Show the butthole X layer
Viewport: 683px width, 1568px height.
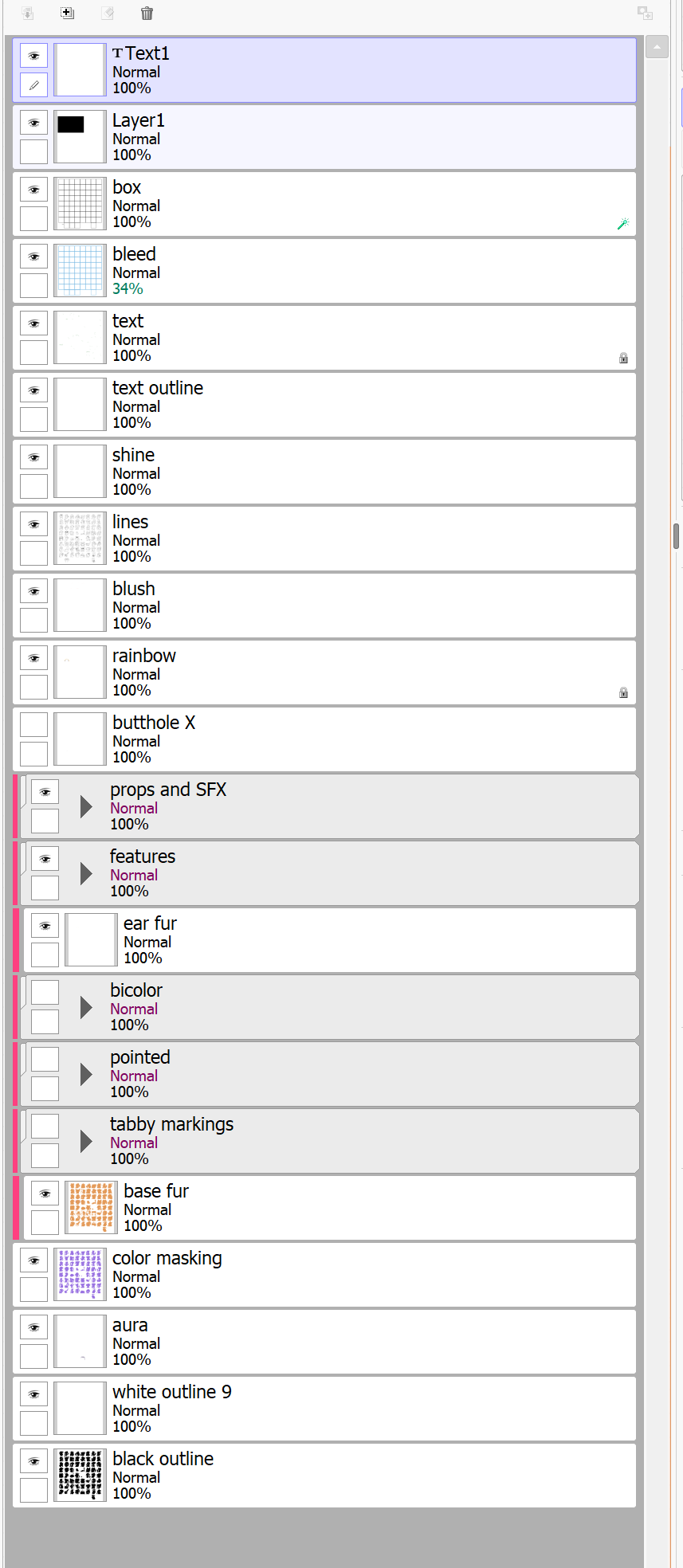[x=33, y=725]
